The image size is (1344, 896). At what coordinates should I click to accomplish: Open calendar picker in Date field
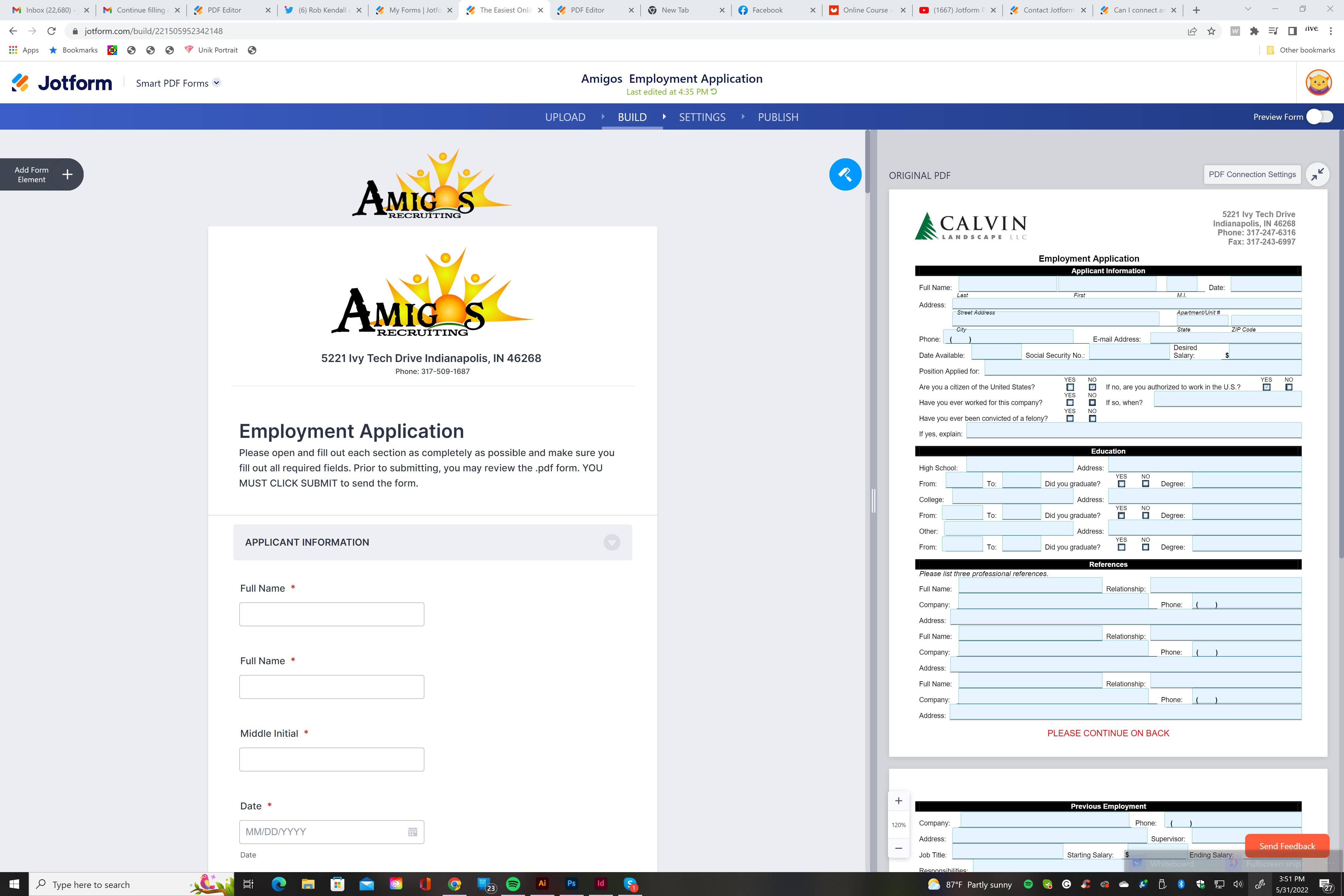coord(412,832)
